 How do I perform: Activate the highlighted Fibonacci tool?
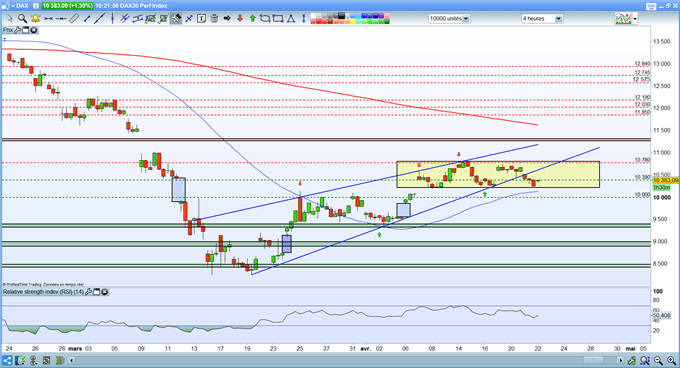[x=176, y=19]
